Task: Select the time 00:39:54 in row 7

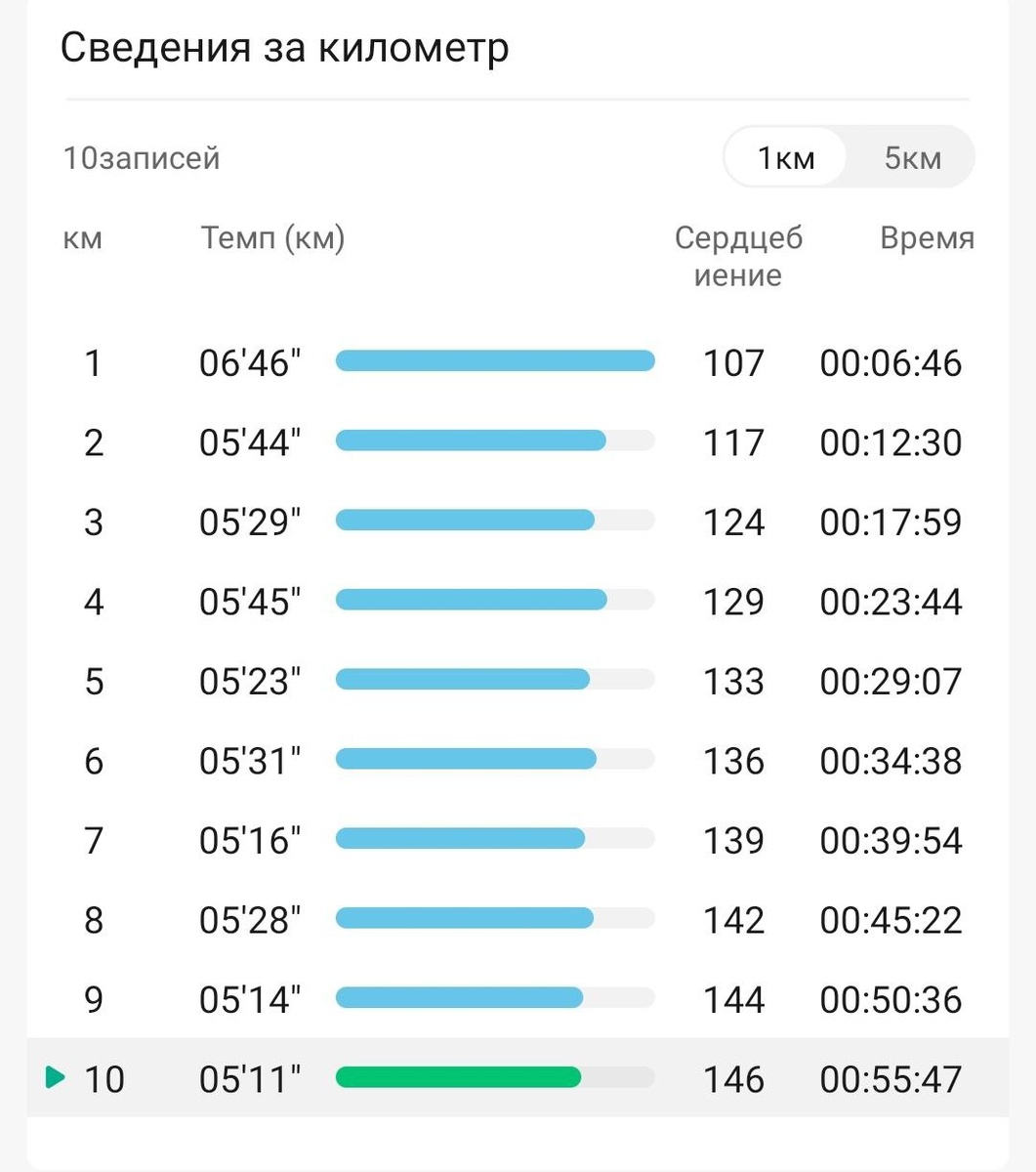Action: pos(891,840)
